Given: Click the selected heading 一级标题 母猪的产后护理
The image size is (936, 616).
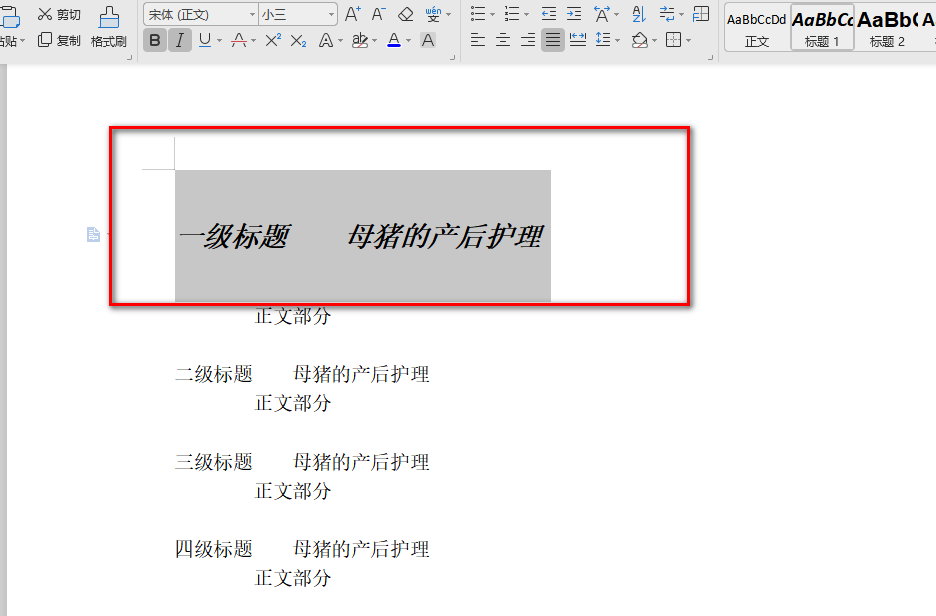Looking at the screenshot, I should click(361, 236).
